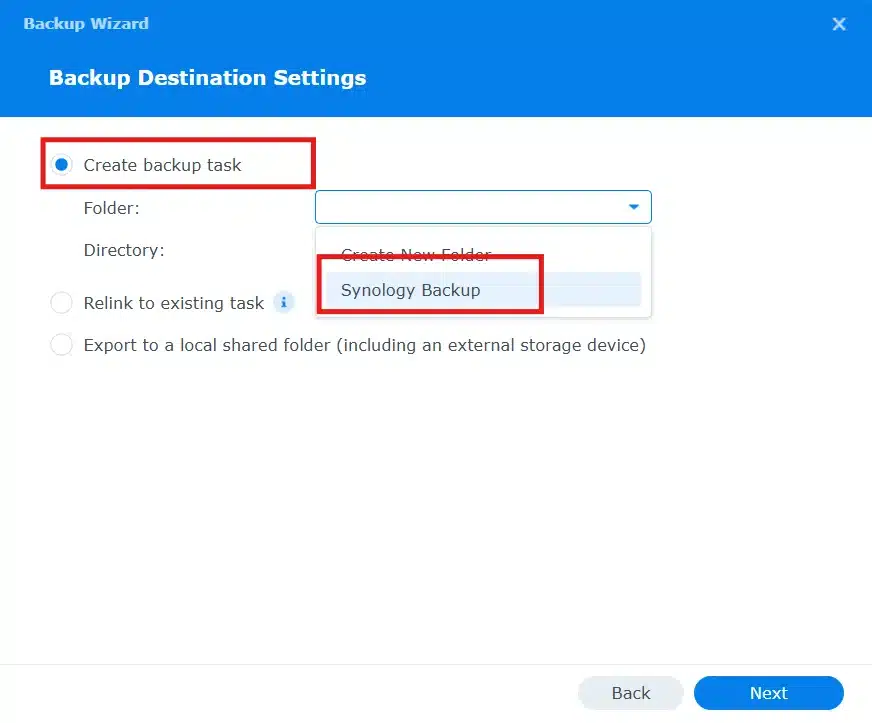Select the Create backup task option
Viewport: 872px width, 723px height.
[62, 163]
